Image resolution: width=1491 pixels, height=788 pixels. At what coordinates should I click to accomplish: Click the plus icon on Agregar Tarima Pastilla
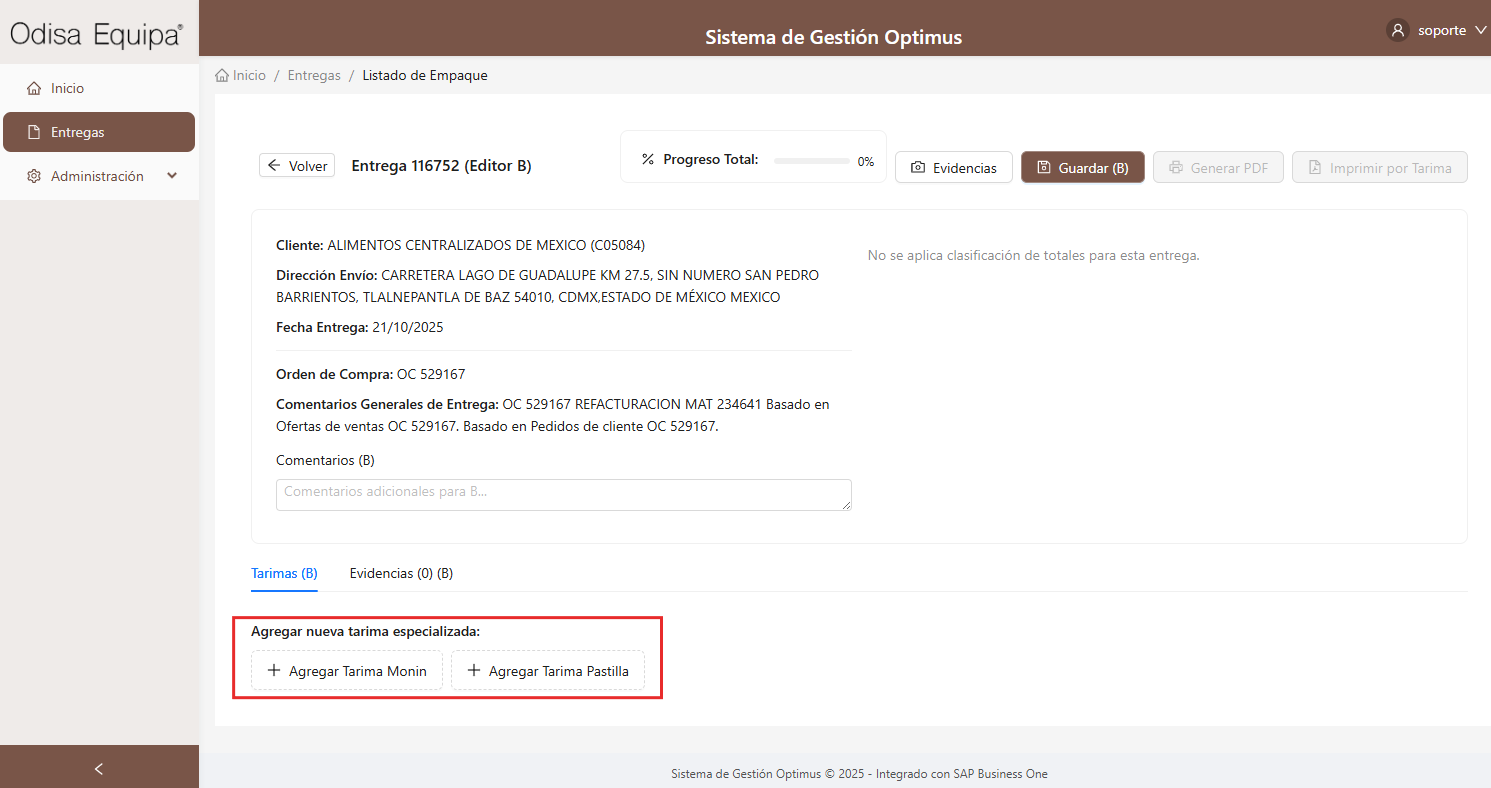474,670
